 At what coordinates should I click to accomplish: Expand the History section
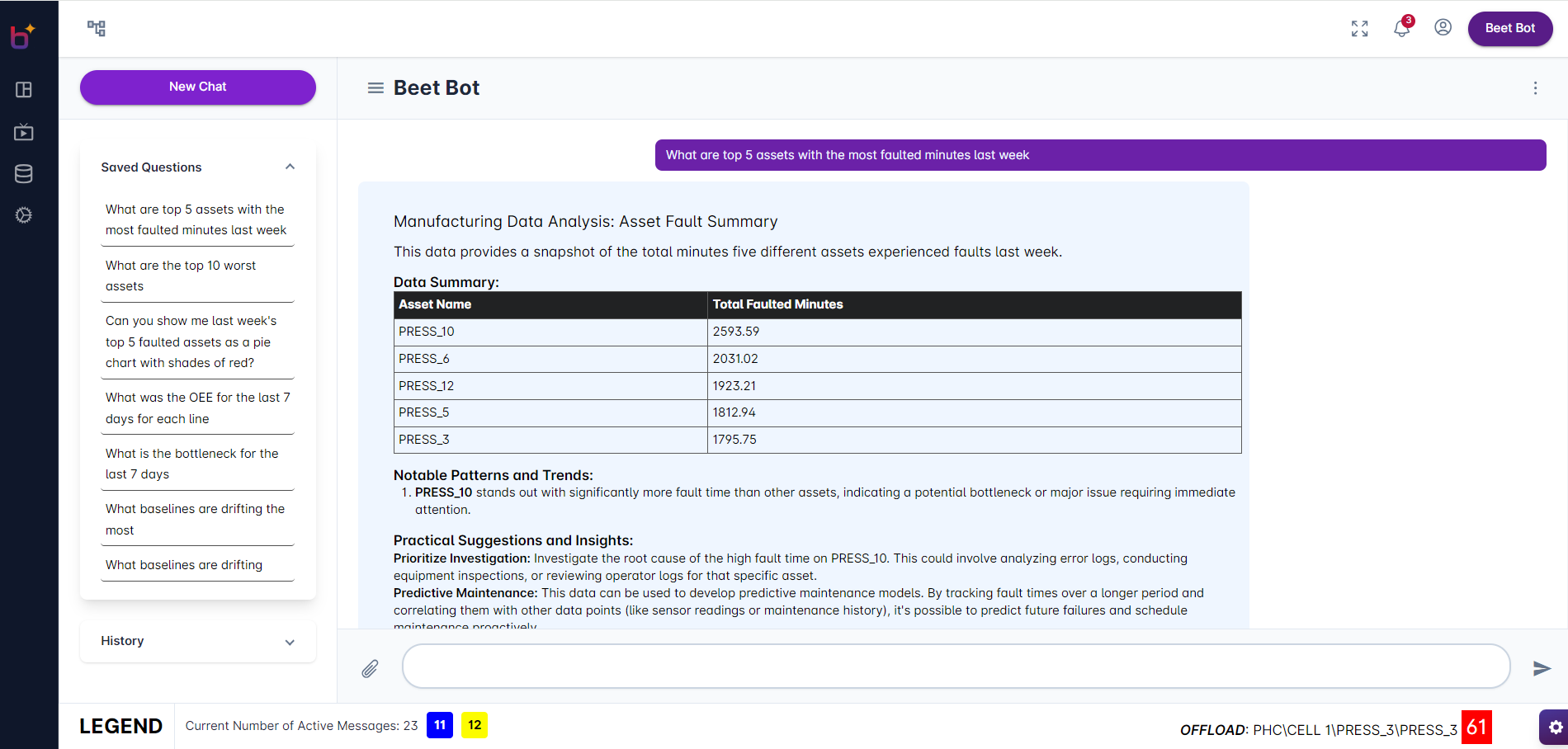point(290,642)
